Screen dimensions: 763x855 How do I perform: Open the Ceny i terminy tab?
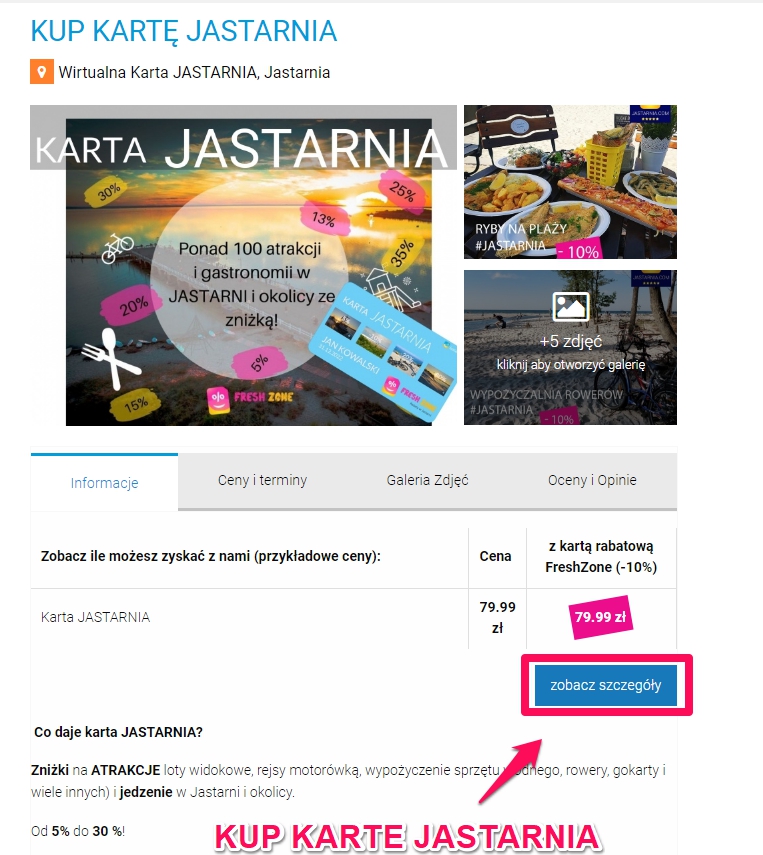click(x=262, y=480)
